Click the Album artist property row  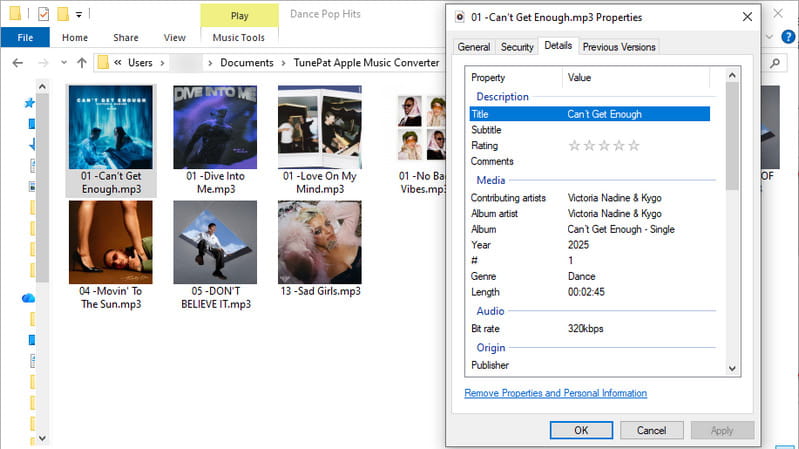tap(590, 214)
